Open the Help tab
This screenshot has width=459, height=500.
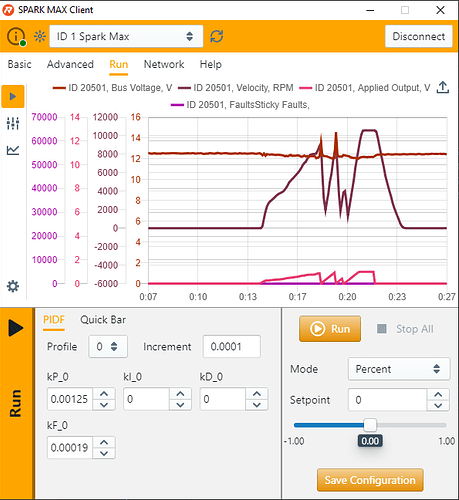[211, 64]
